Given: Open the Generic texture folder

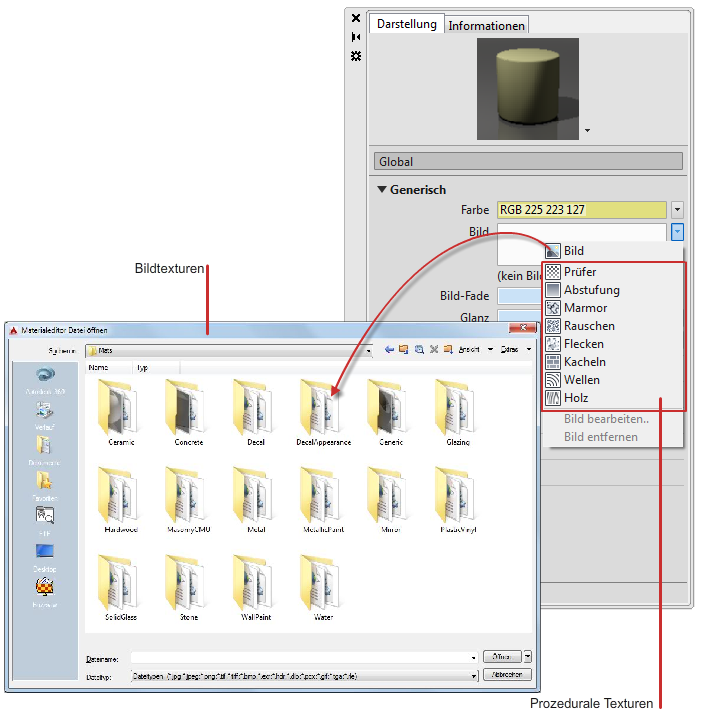Looking at the screenshot, I should pyautogui.click(x=391, y=412).
